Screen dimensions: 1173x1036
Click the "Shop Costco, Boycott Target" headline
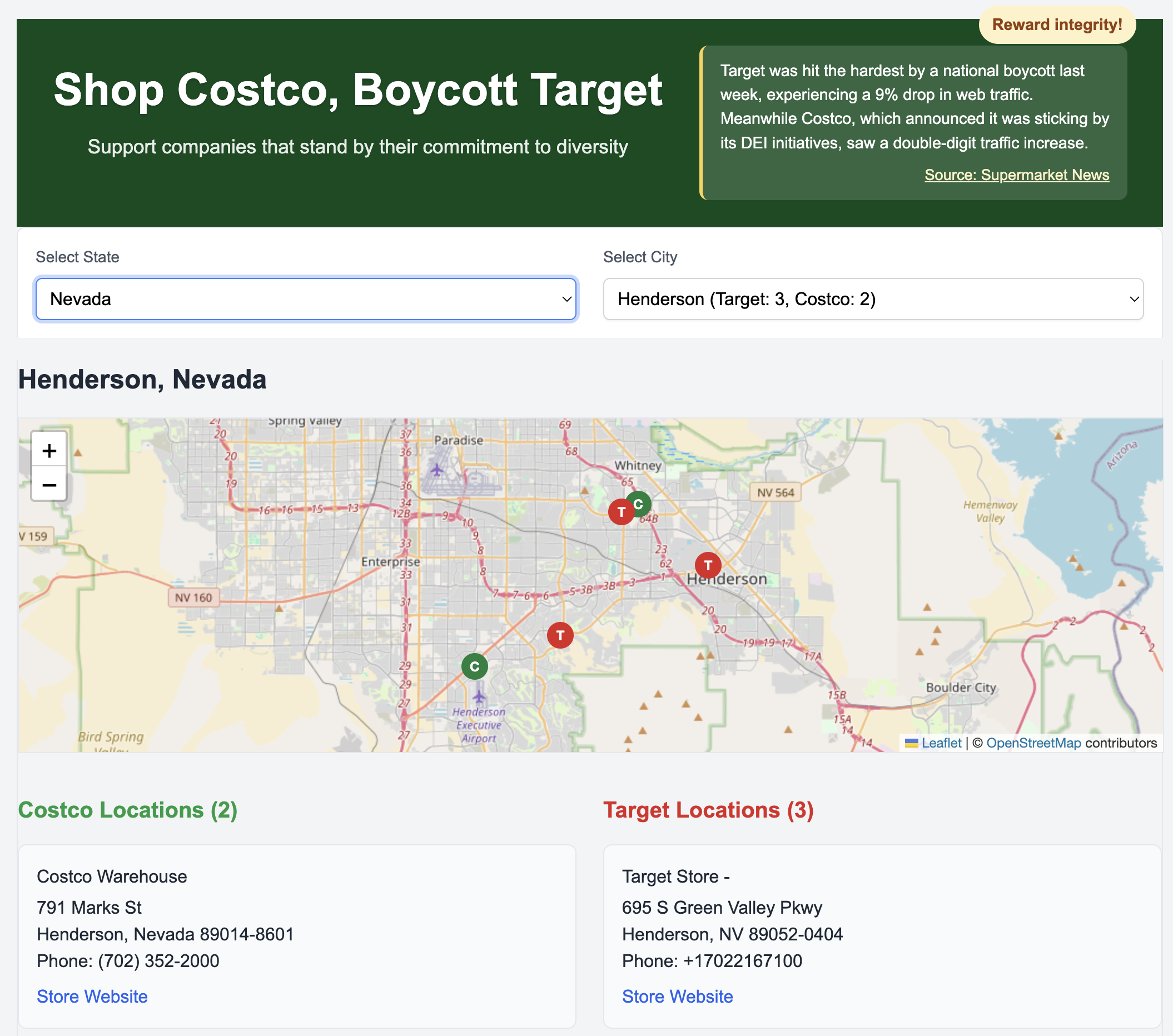tap(358, 90)
